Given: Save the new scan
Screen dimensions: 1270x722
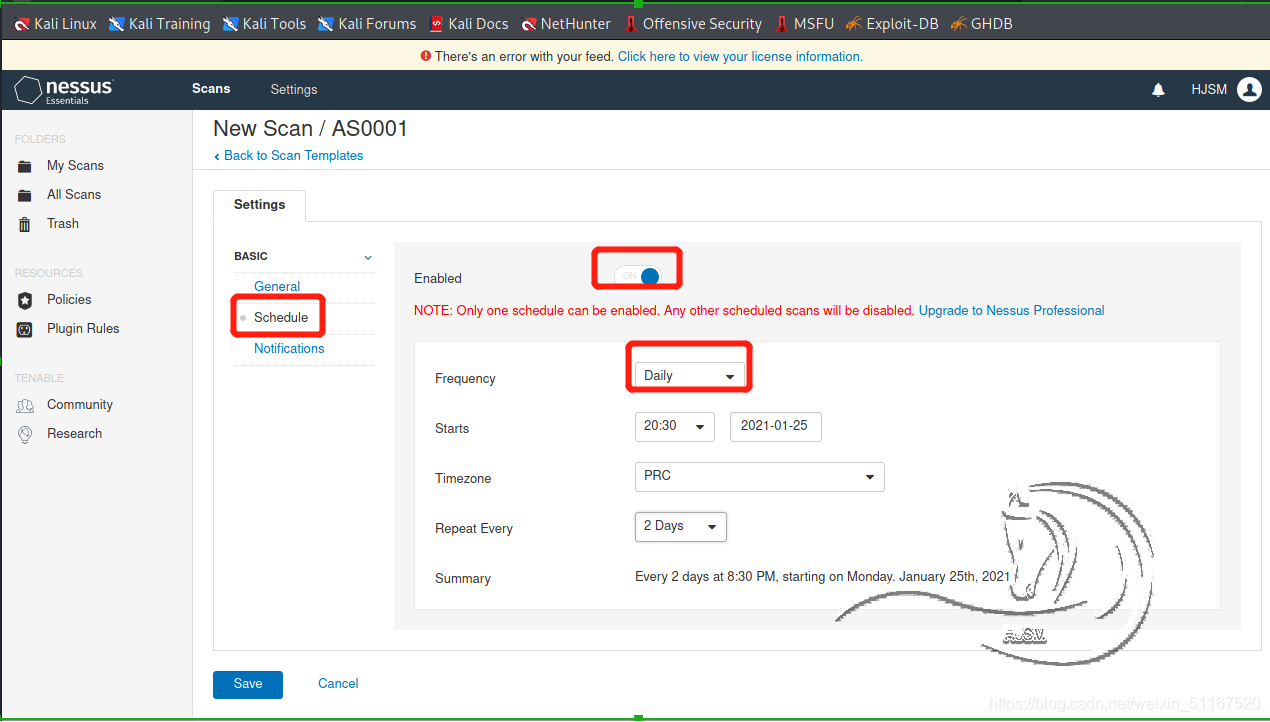Looking at the screenshot, I should 248,684.
